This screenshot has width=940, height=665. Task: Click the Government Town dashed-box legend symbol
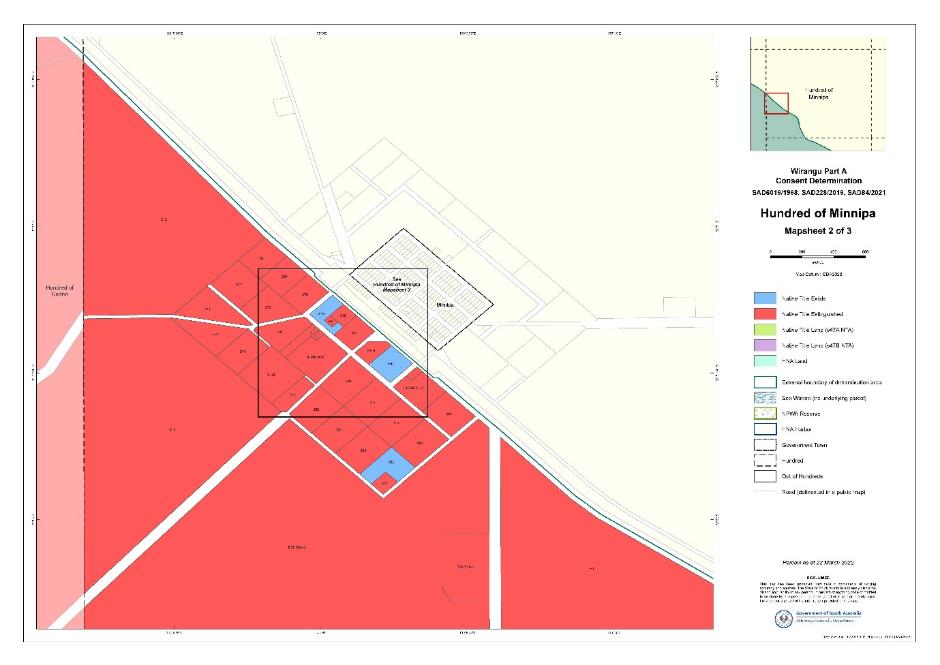click(765, 445)
